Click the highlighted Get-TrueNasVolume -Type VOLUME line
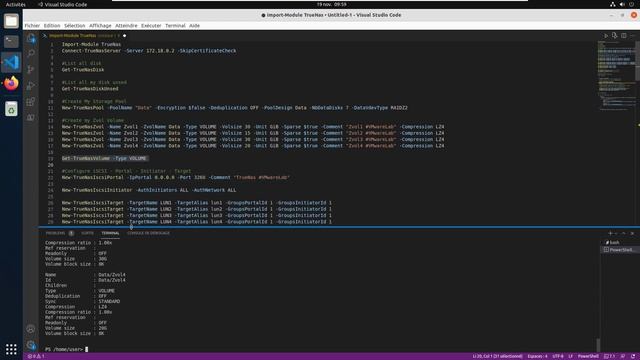The height and width of the screenshot is (360, 640). tap(104, 158)
